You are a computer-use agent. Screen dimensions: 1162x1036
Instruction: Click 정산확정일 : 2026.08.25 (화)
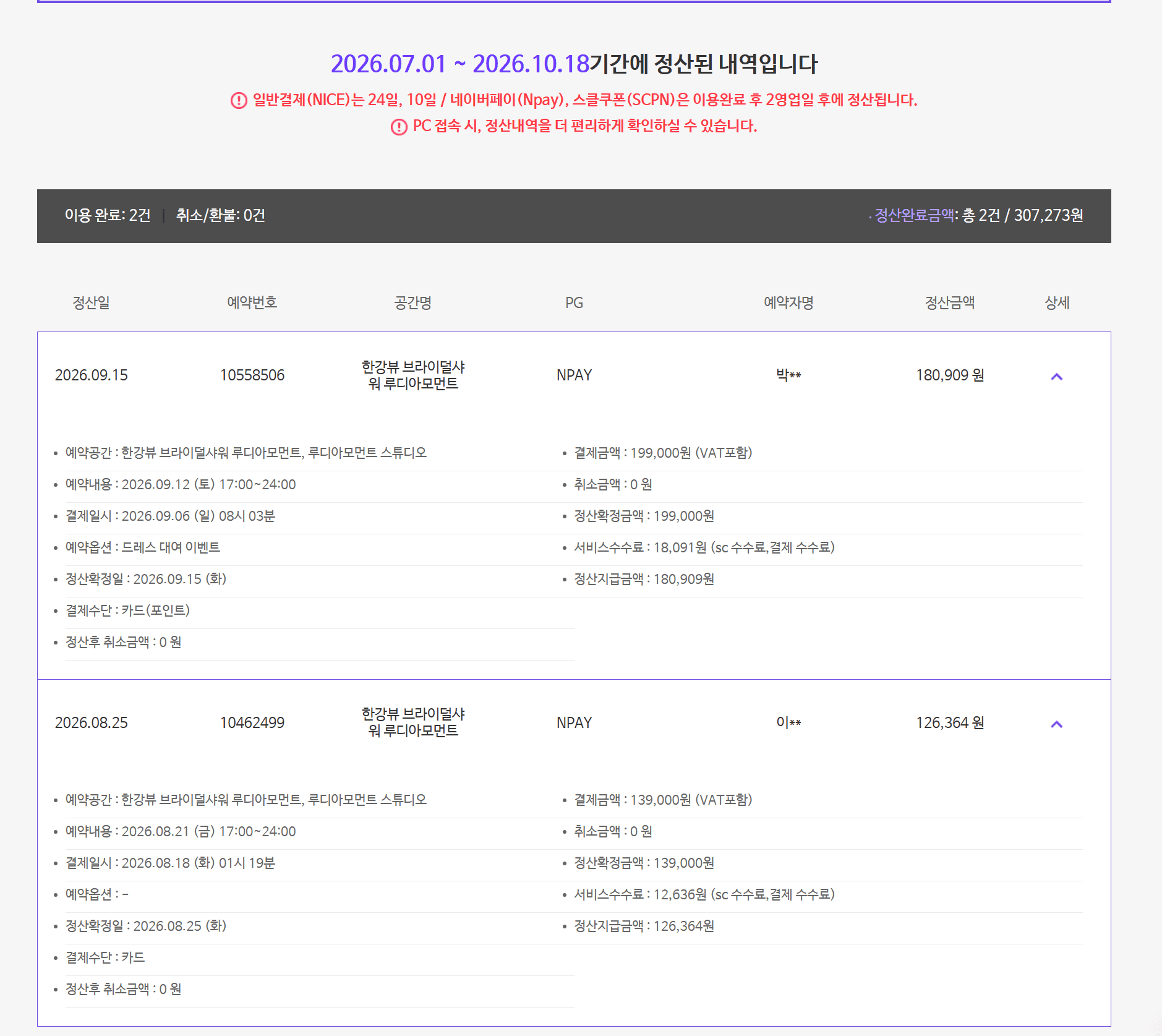point(146,926)
